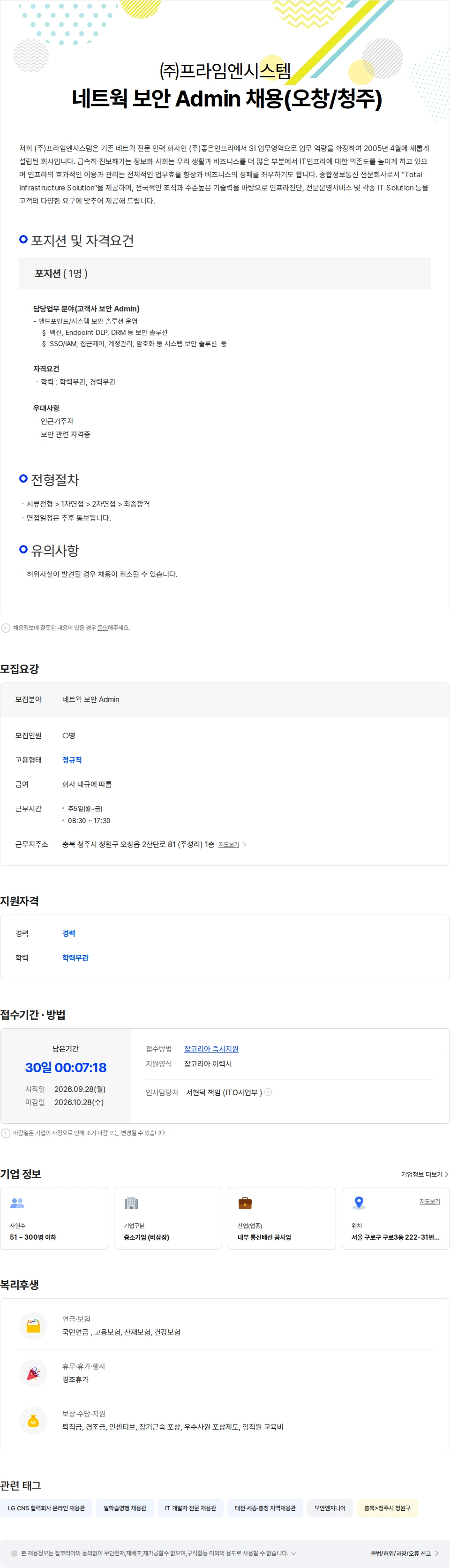The height and width of the screenshot is (1568, 450).
Task: Click the 포지션 ( 1명 ) header bar
Action: coord(225,273)
